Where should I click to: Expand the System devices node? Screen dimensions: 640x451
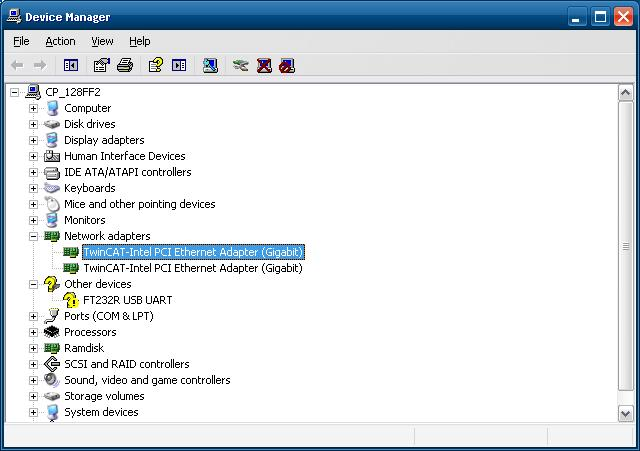tap(33, 412)
